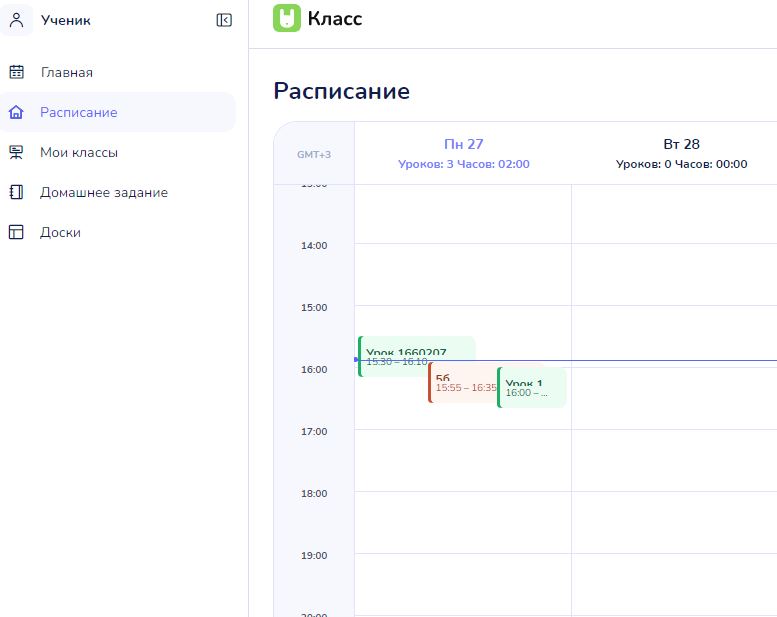
Task: Collapse the sidebar panel icon
Action: point(224,20)
